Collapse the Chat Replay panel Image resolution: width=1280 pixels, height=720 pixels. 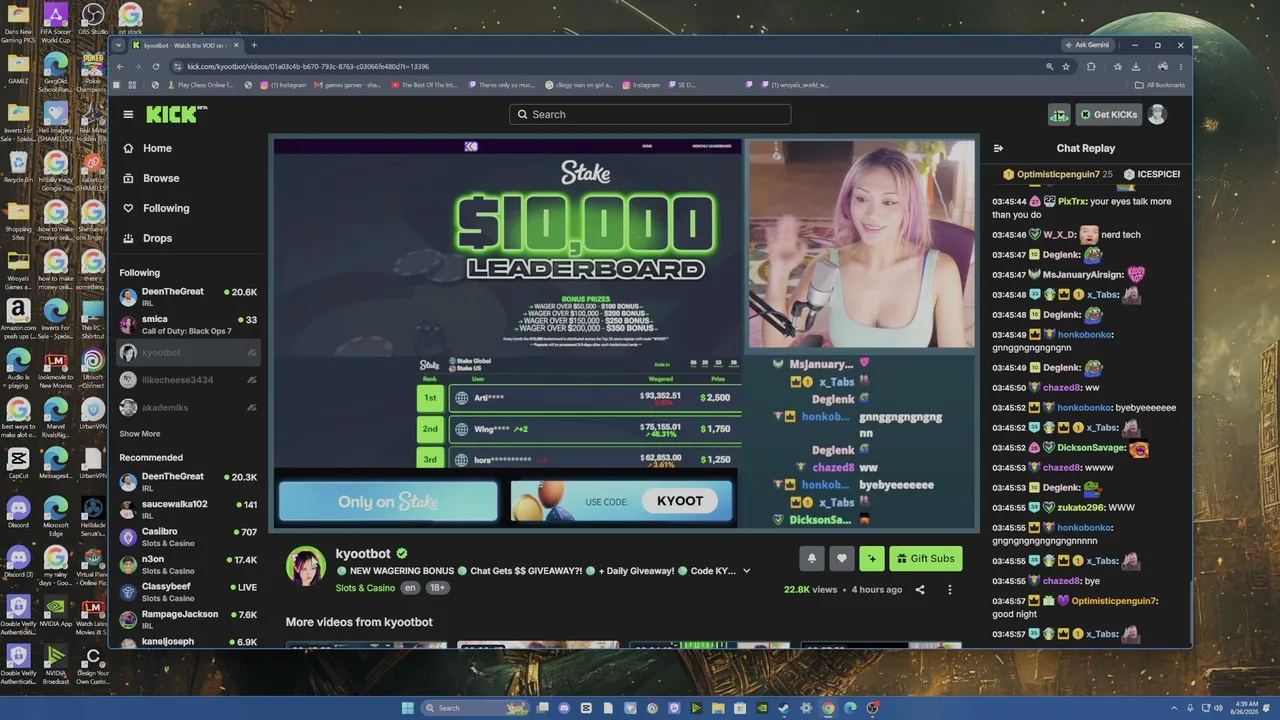pos(998,148)
